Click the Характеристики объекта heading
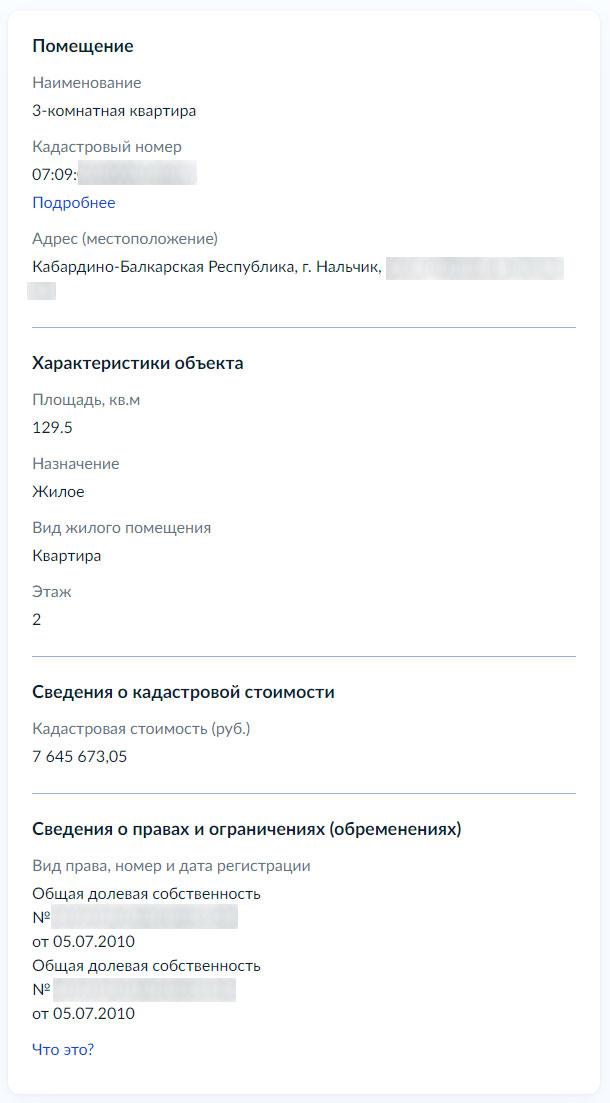610x1103 pixels. 138,363
